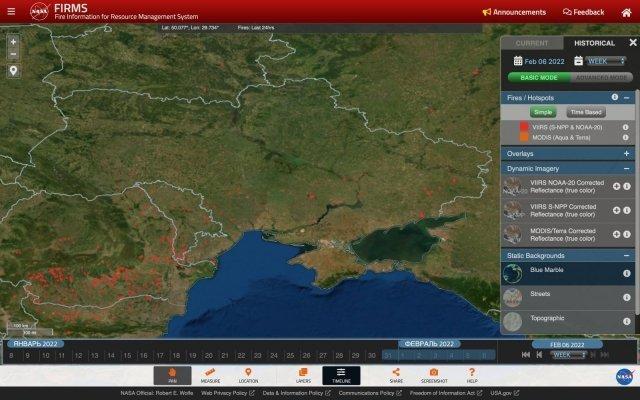Zoom out on the map

(13, 56)
